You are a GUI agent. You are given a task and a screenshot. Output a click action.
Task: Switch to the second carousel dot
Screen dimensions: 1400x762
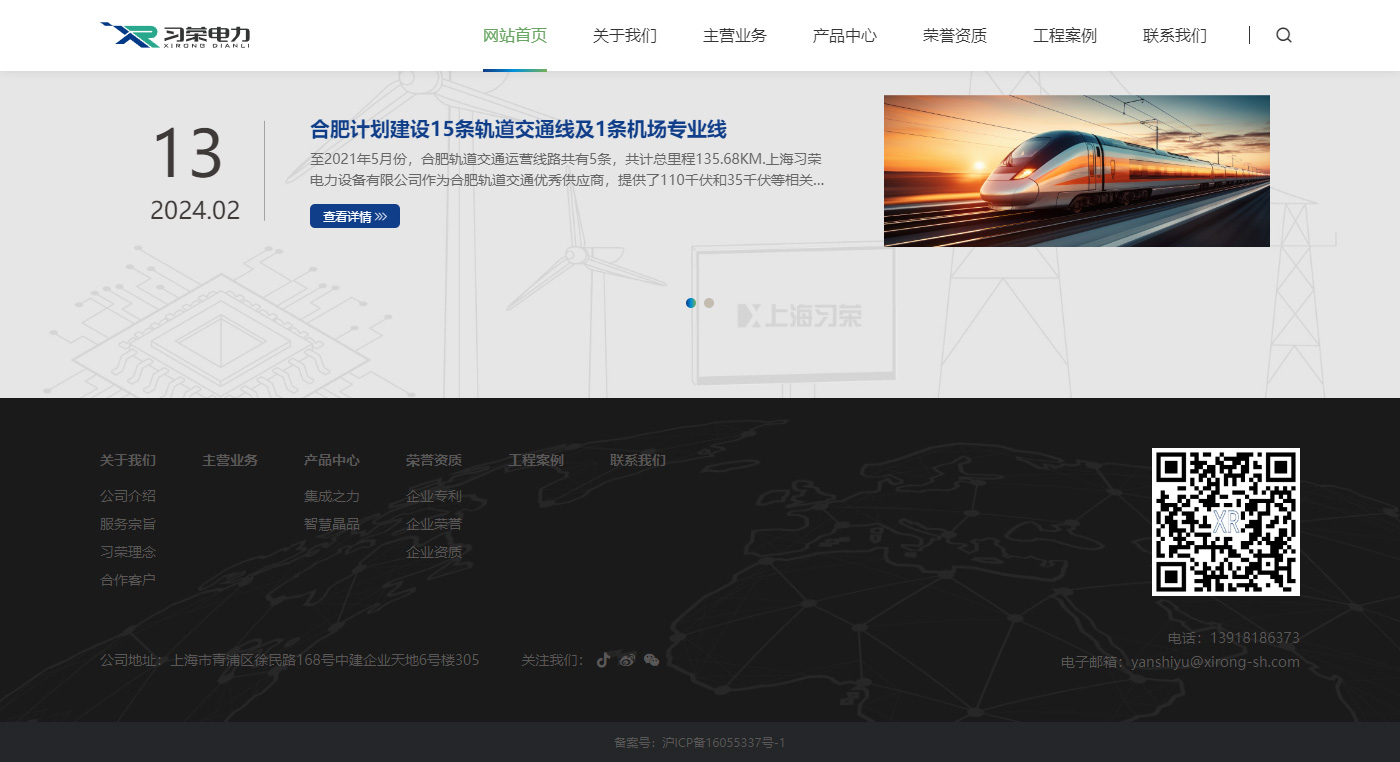[709, 303]
